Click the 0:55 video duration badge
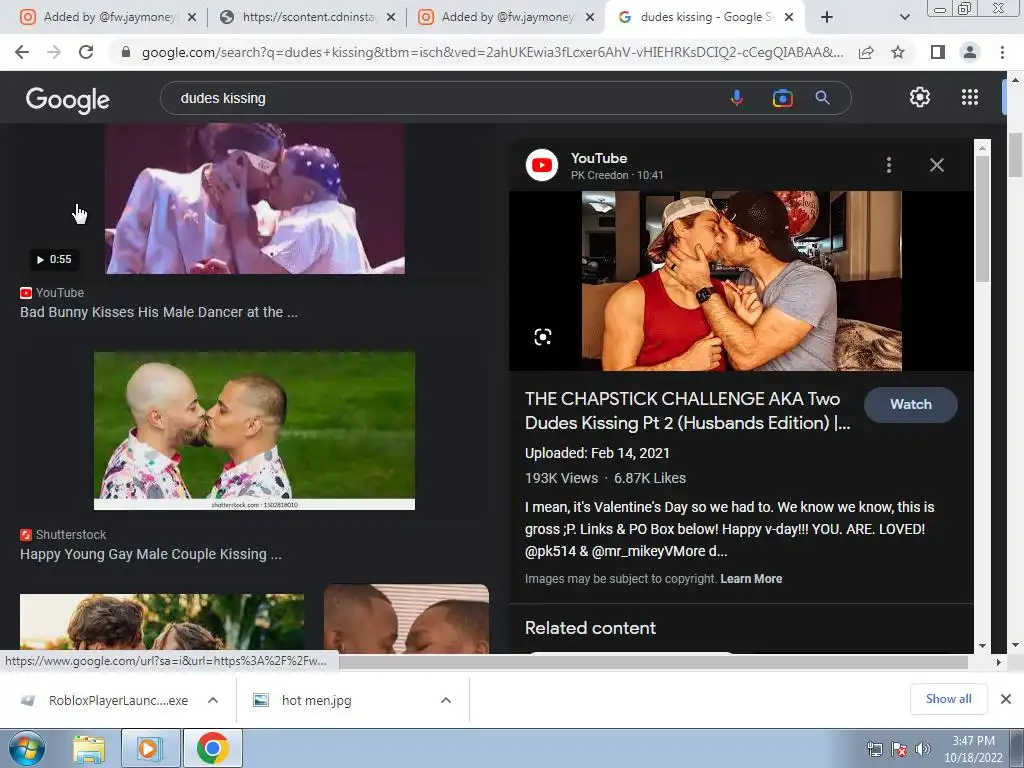1024x768 pixels. pos(54,259)
